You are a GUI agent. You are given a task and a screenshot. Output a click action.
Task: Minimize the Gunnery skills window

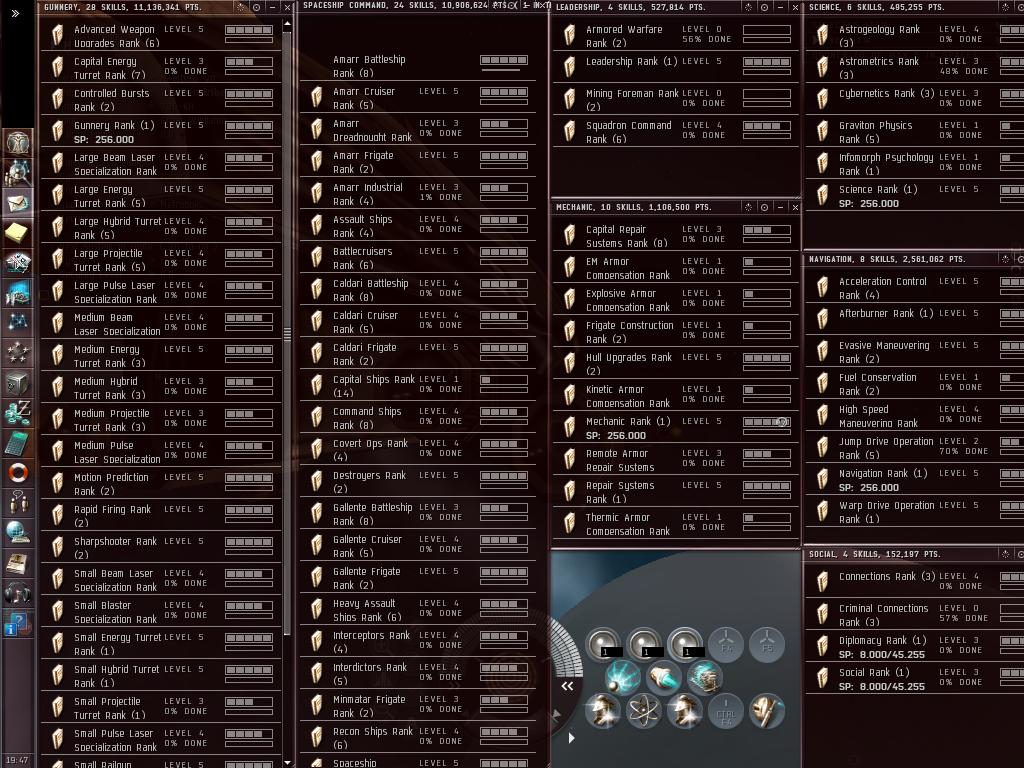click(272, 7)
